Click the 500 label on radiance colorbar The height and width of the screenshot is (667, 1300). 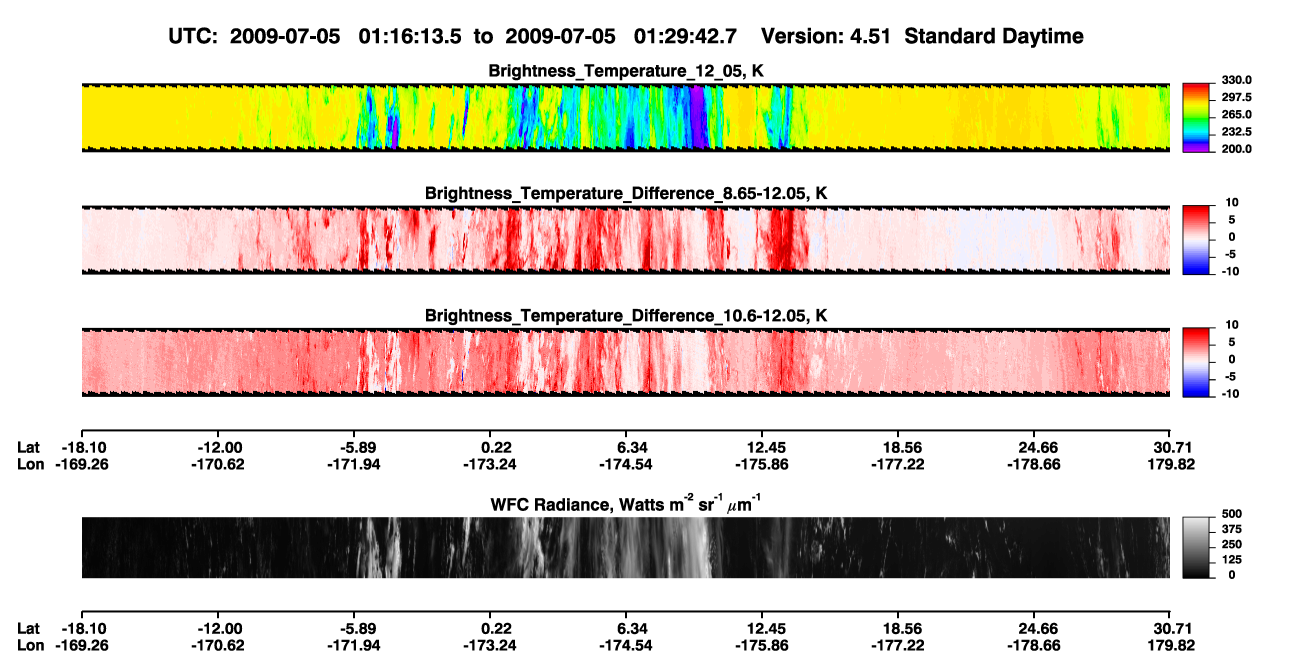(1232, 516)
